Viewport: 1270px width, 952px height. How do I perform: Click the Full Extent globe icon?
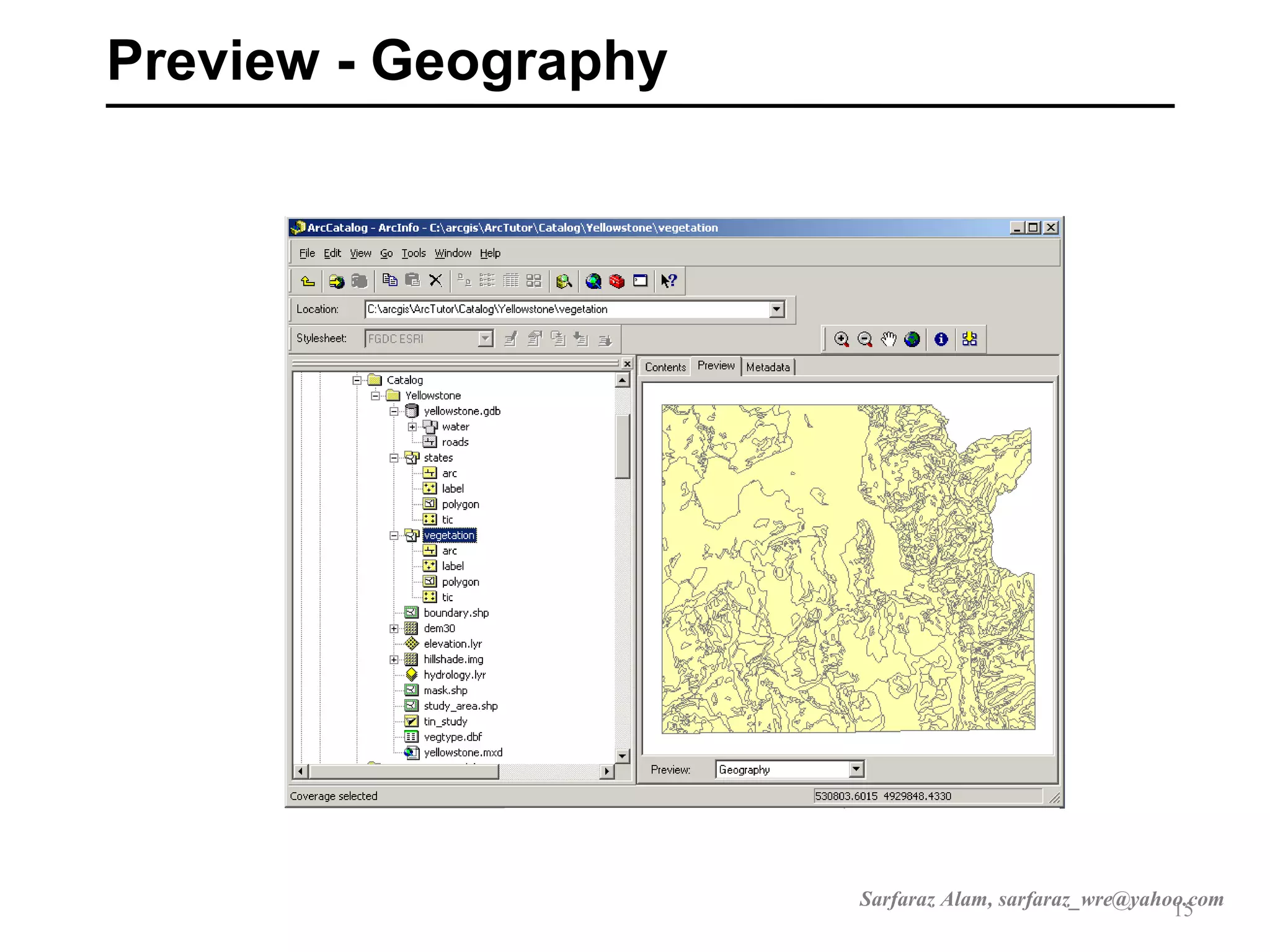point(912,340)
